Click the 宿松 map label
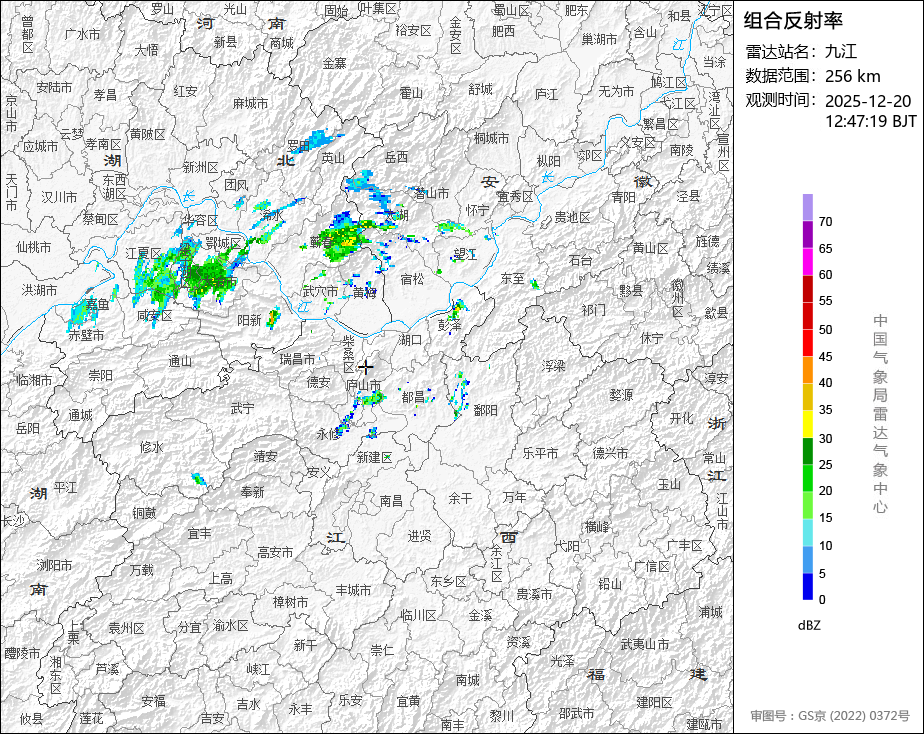 coord(412,279)
